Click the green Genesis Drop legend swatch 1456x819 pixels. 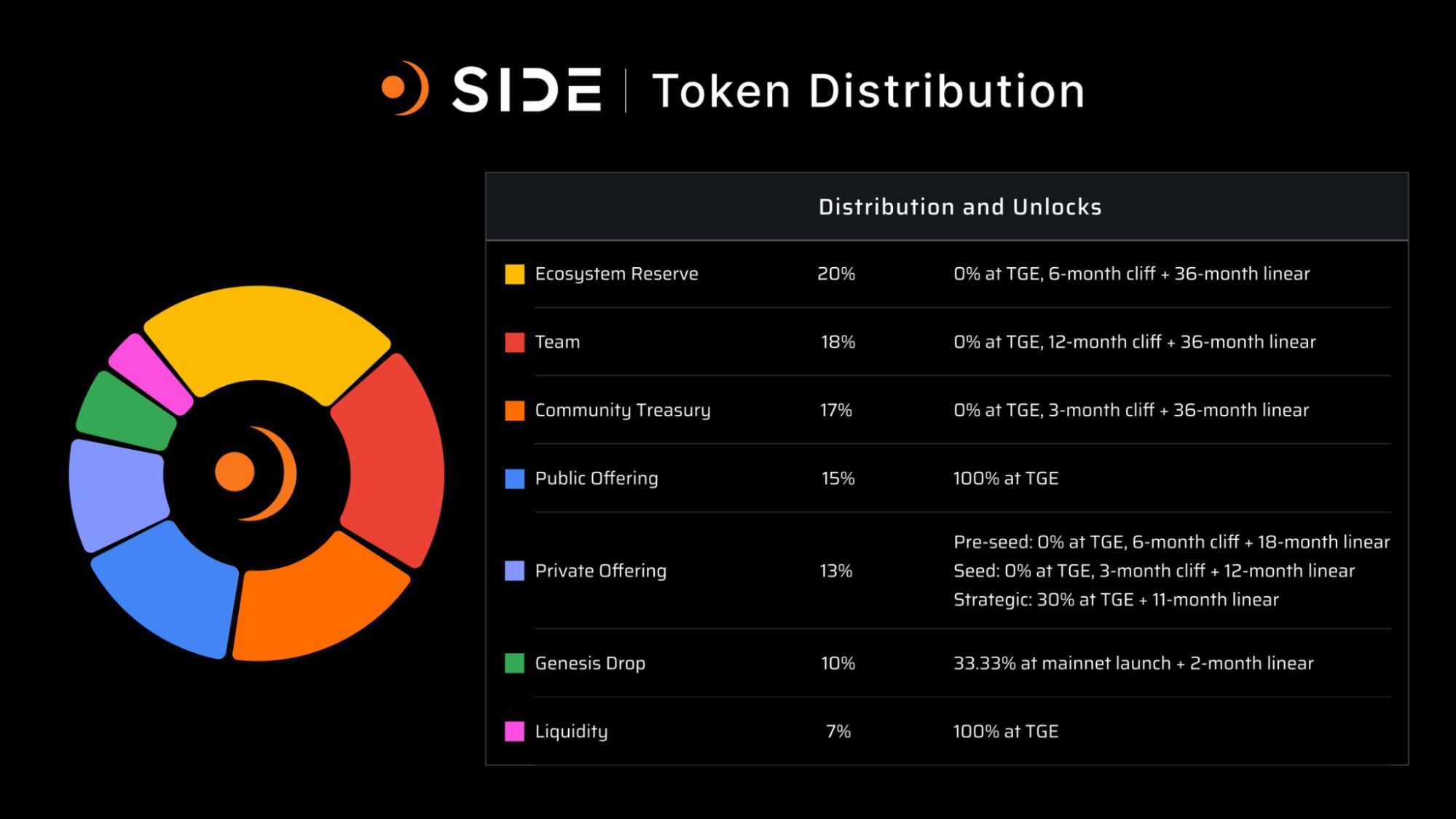[x=515, y=663]
